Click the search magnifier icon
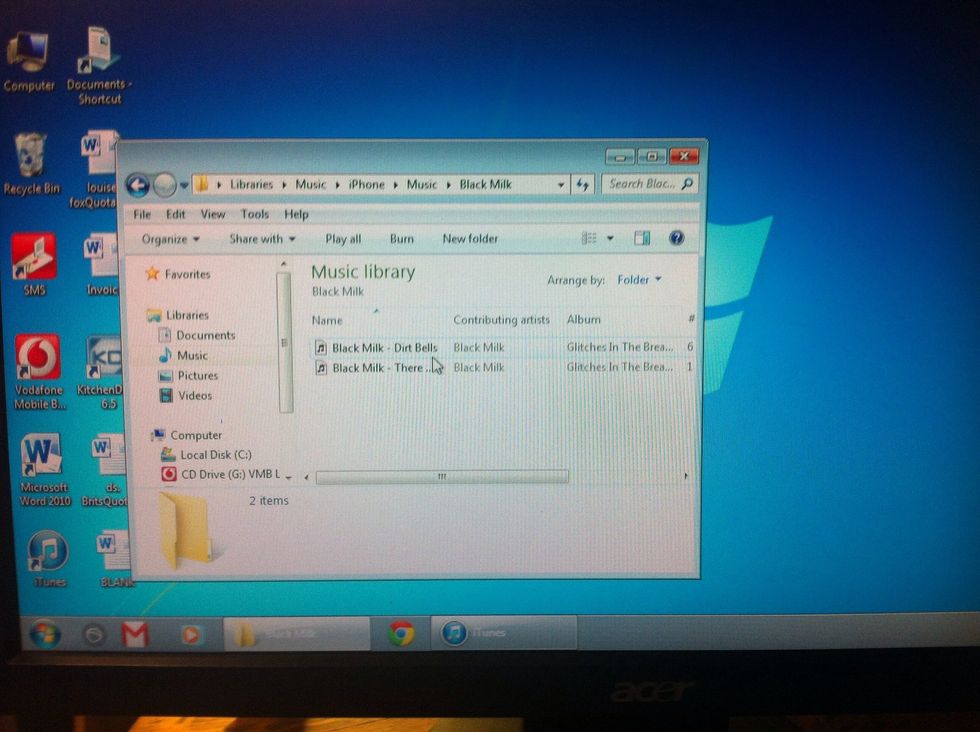Image resolution: width=980 pixels, height=732 pixels. [x=687, y=184]
